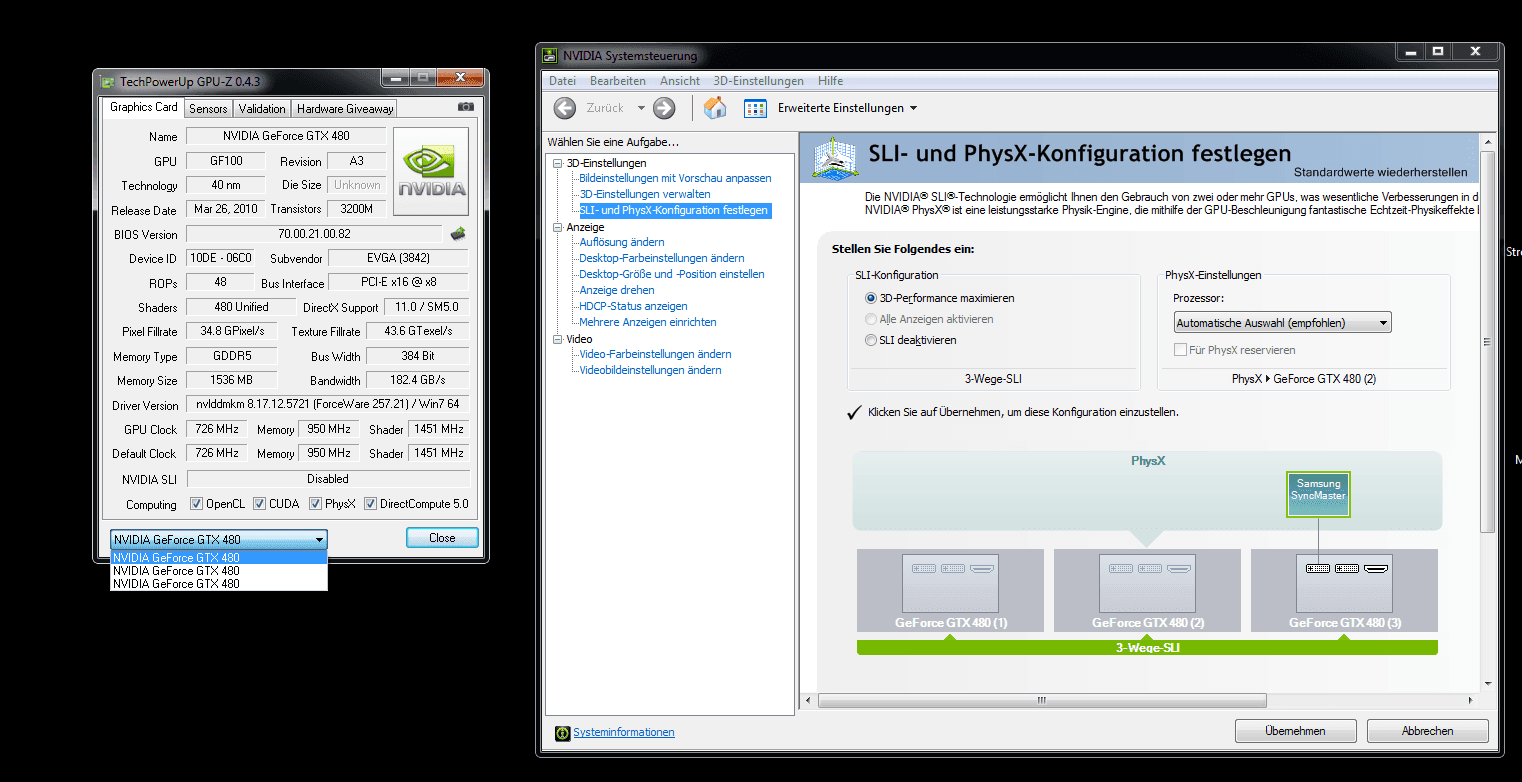Image resolution: width=1522 pixels, height=782 pixels.
Task: Open Desktop-Farbeinstellungen ändern task
Action: tap(662, 258)
